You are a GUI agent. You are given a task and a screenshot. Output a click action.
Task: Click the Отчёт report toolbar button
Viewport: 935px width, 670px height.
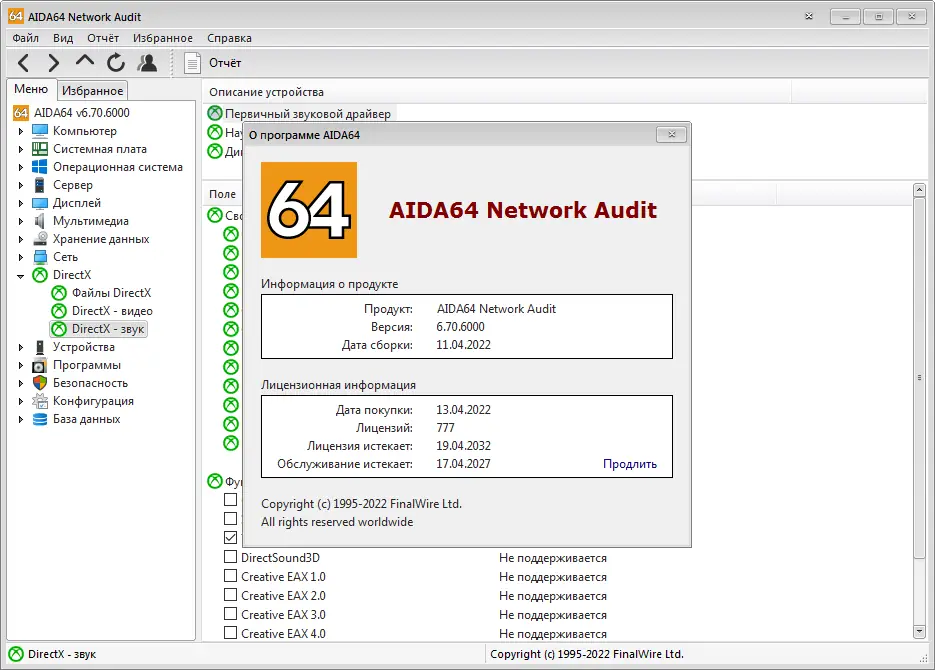click(214, 63)
